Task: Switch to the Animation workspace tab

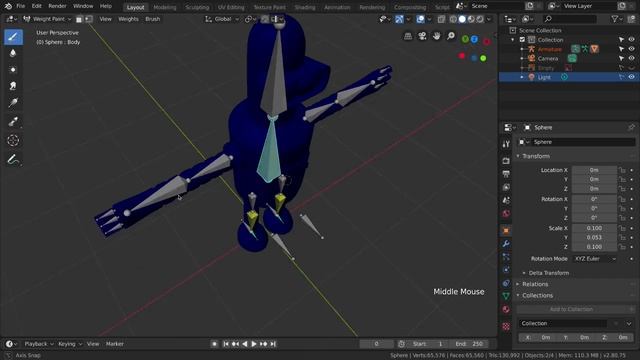Action: pyautogui.click(x=337, y=7)
